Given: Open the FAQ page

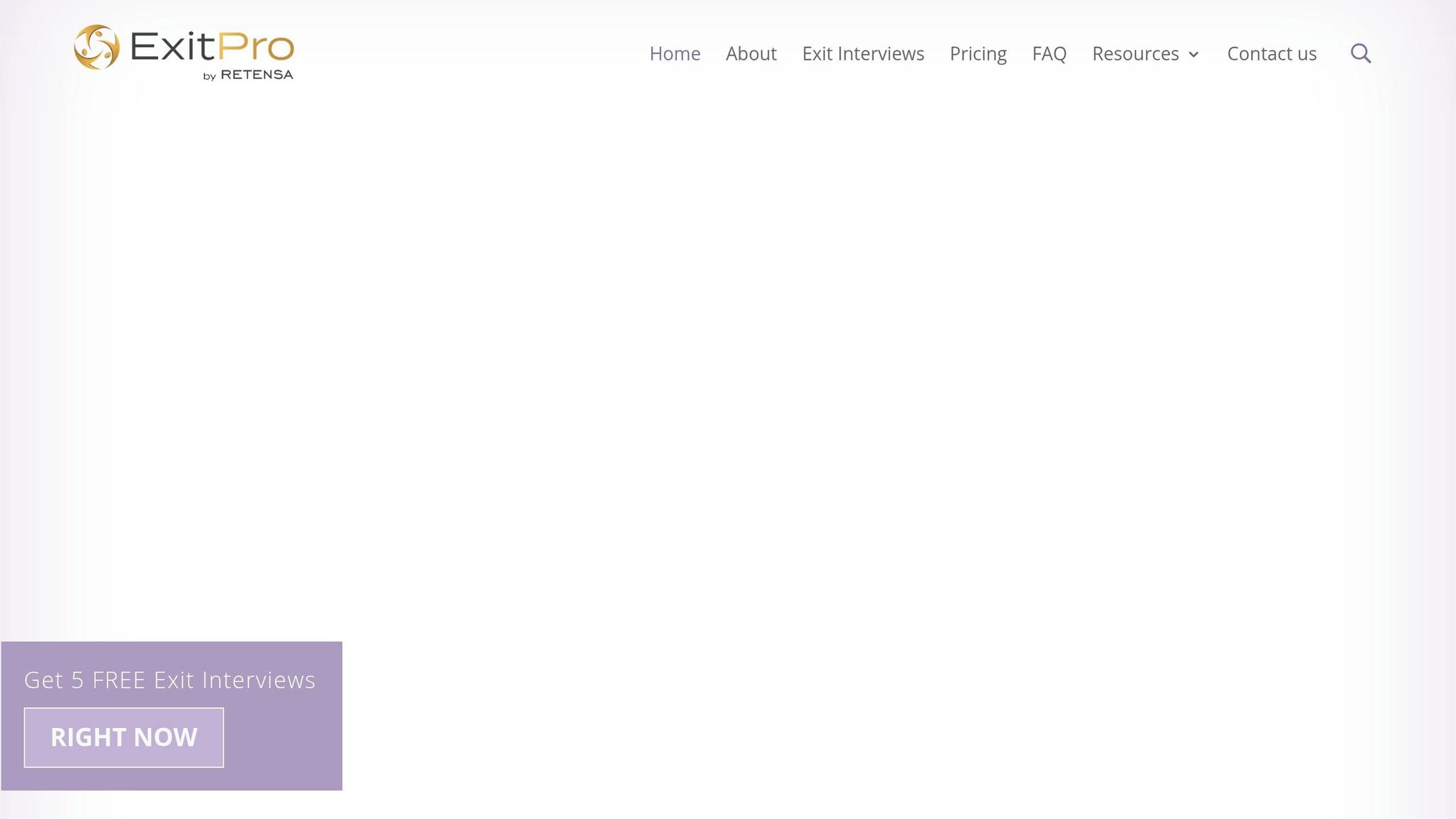Looking at the screenshot, I should [x=1049, y=54].
